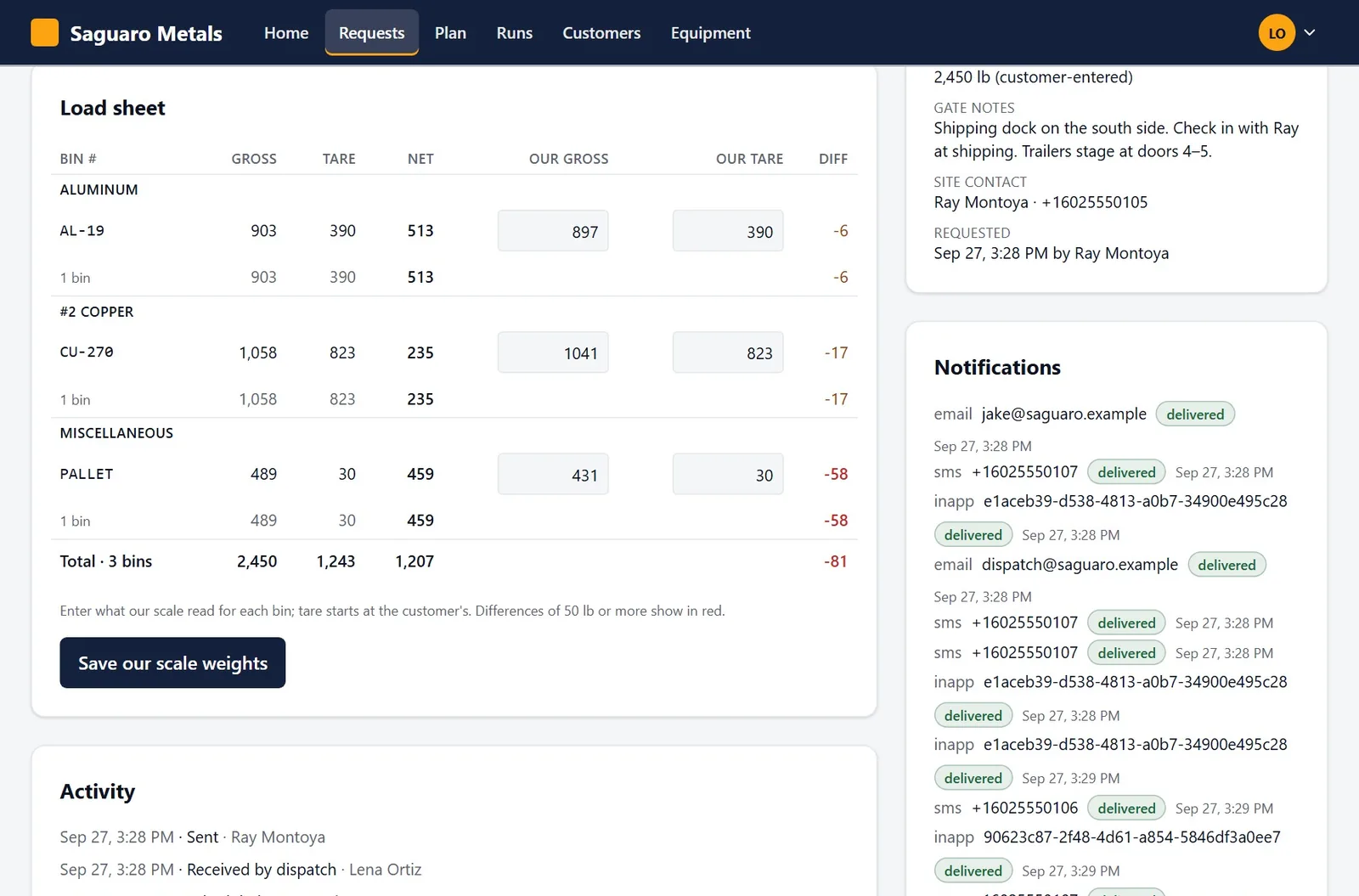Click the 2,450 lb customer-entered weight
The height and width of the screenshot is (896, 1359).
(1034, 77)
